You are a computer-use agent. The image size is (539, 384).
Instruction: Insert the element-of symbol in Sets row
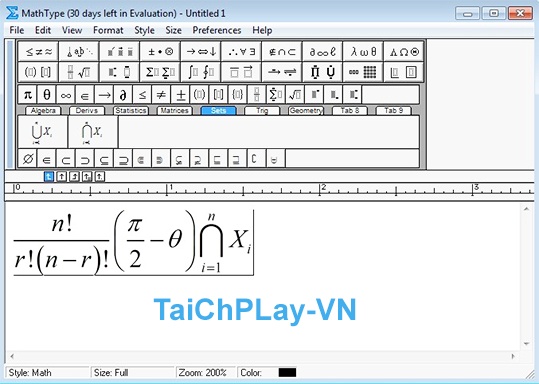pos(46,158)
